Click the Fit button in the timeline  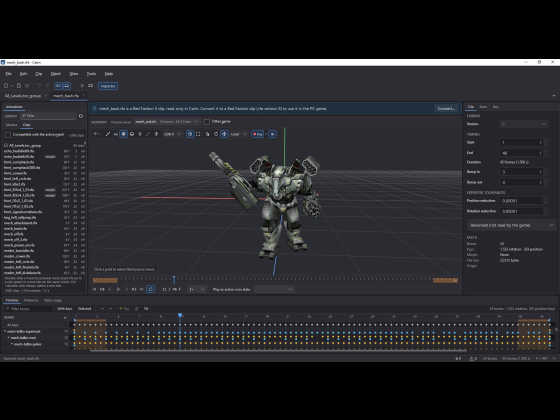[x=146, y=309]
